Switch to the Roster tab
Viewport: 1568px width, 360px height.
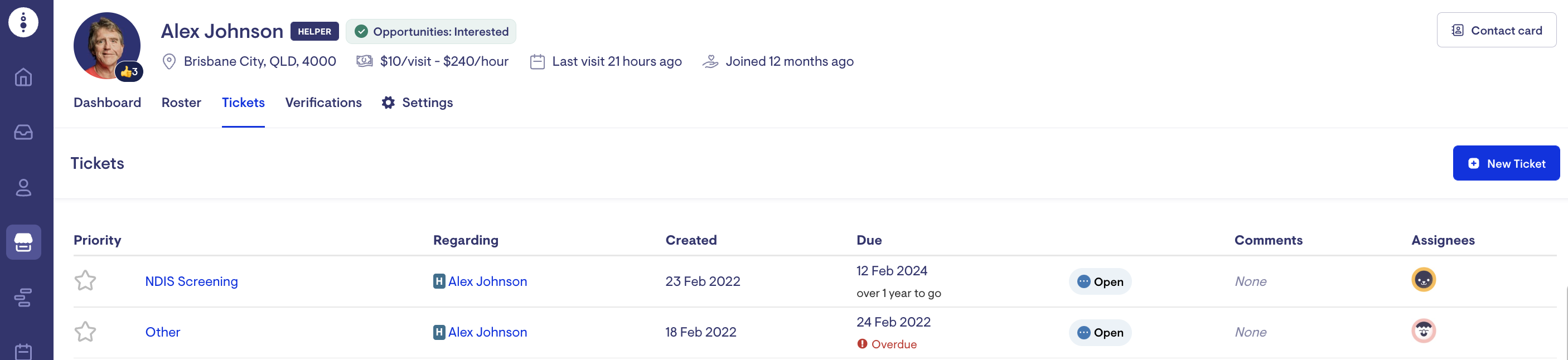coord(181,103)
